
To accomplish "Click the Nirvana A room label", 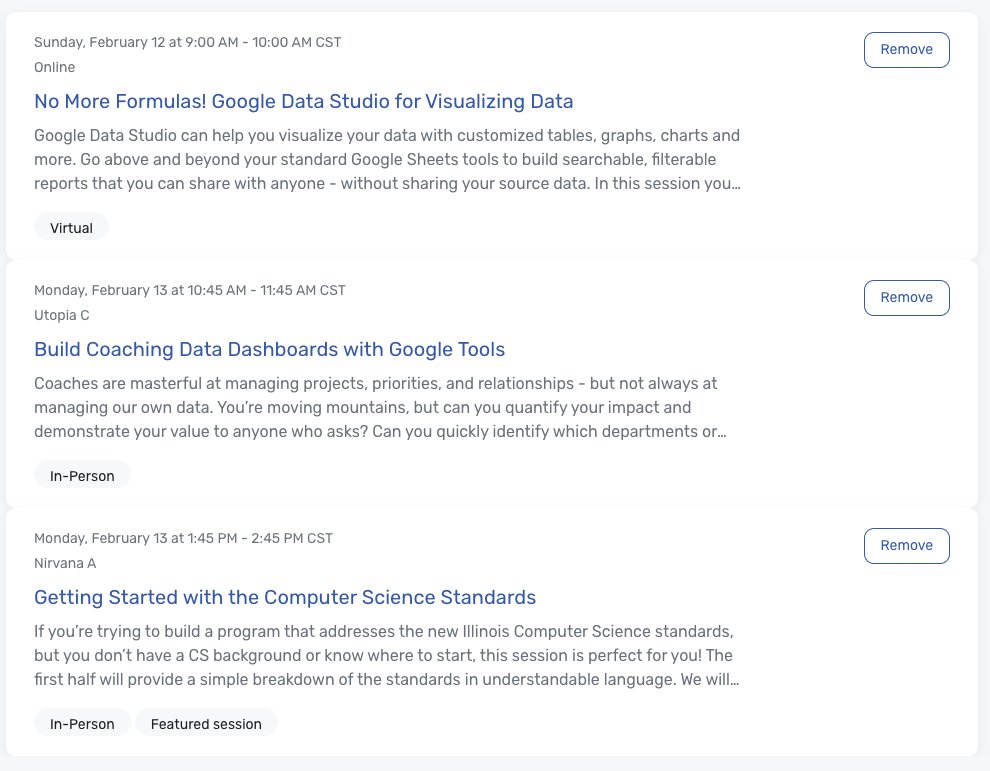I will [65, 563].
